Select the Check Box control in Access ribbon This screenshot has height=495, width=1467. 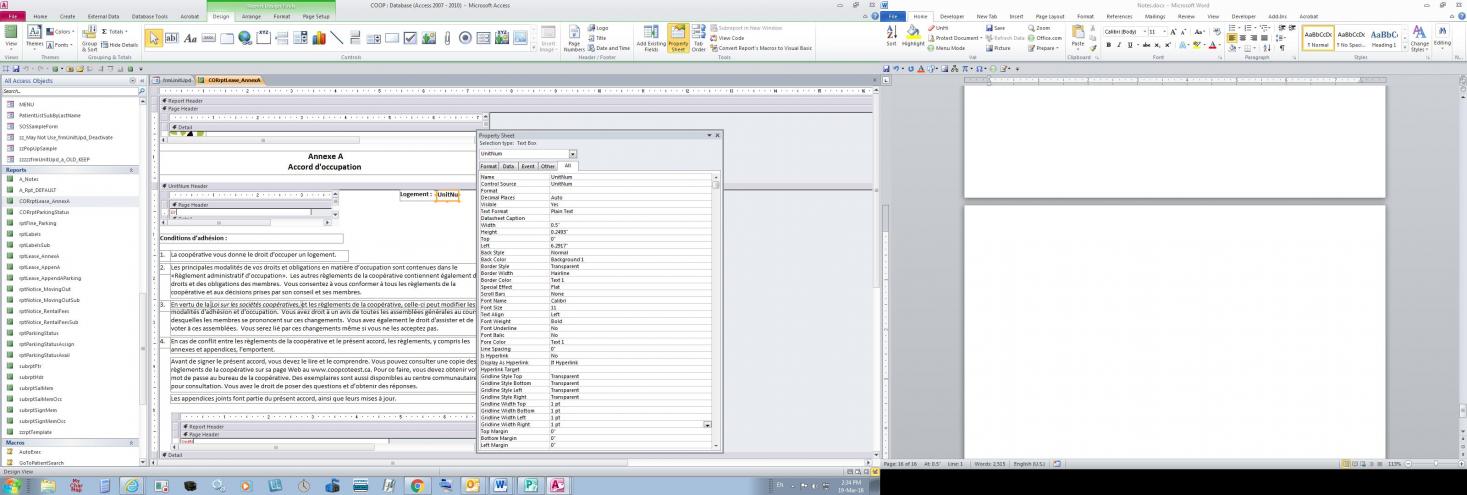[x=410, y=38]
